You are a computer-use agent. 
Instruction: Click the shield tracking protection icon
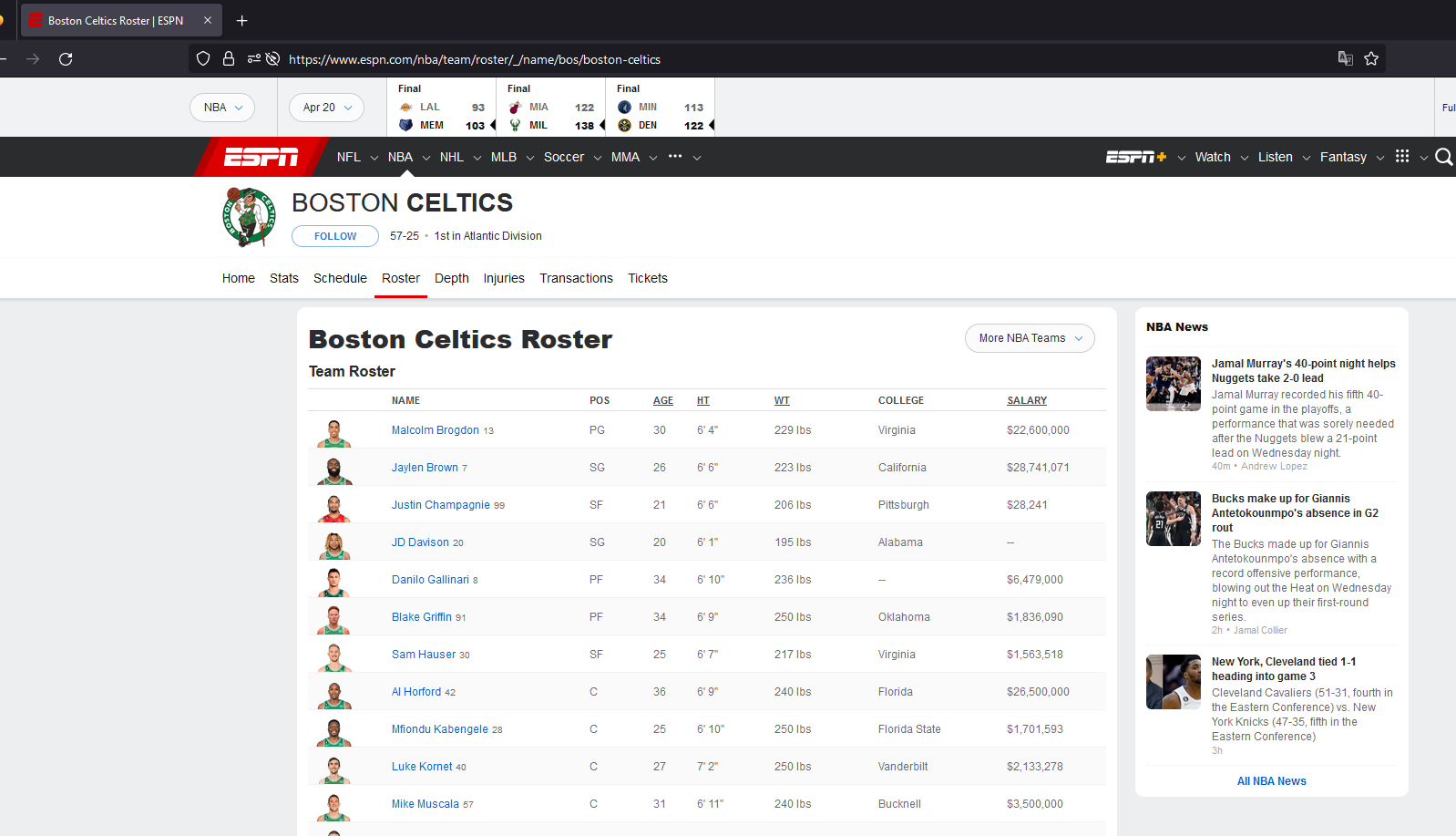coord(203,58)
